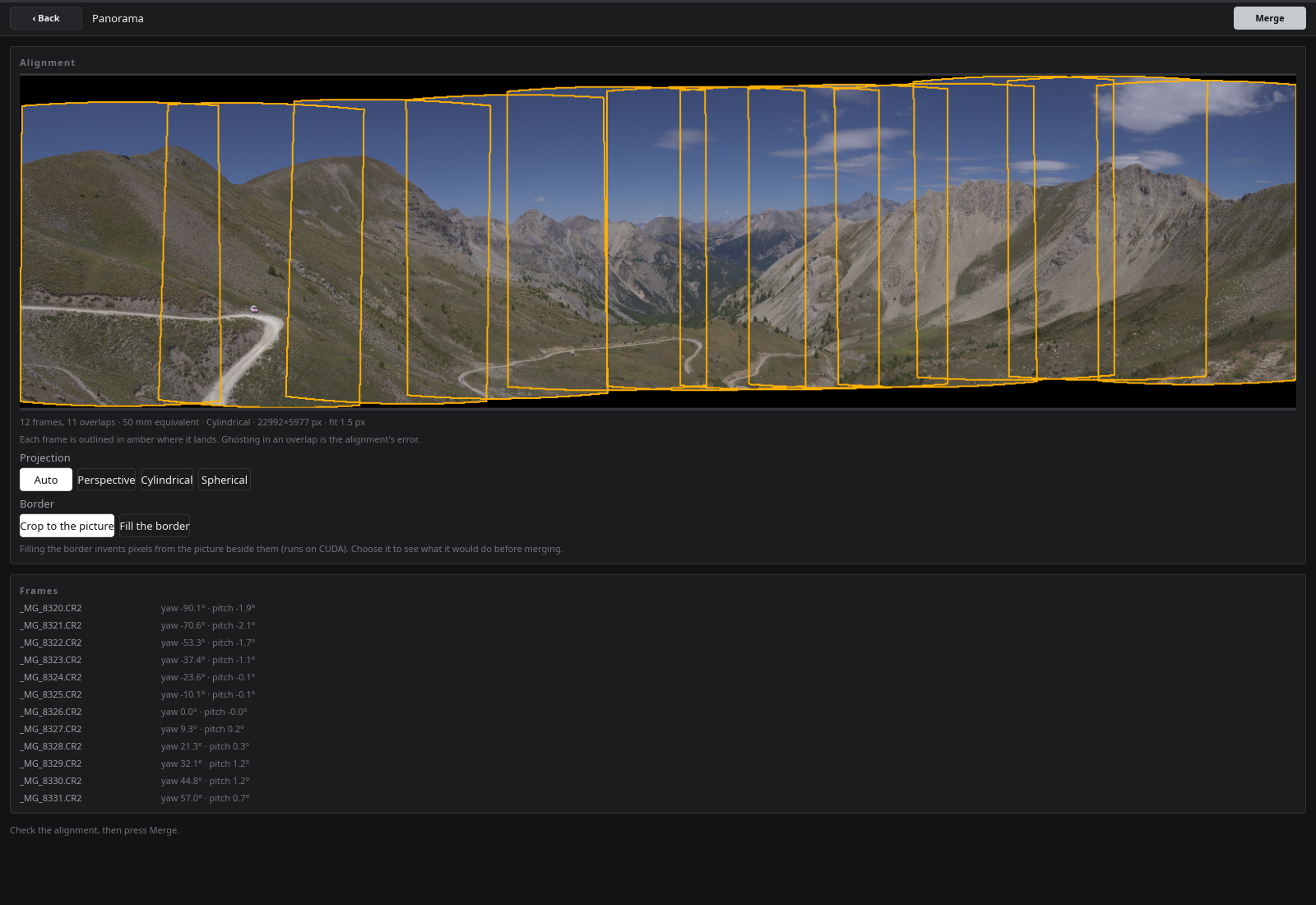Select frame _MG_8321.CR2 in list
This screenshot has width=1316, height=905.
(x=658, y=625)
